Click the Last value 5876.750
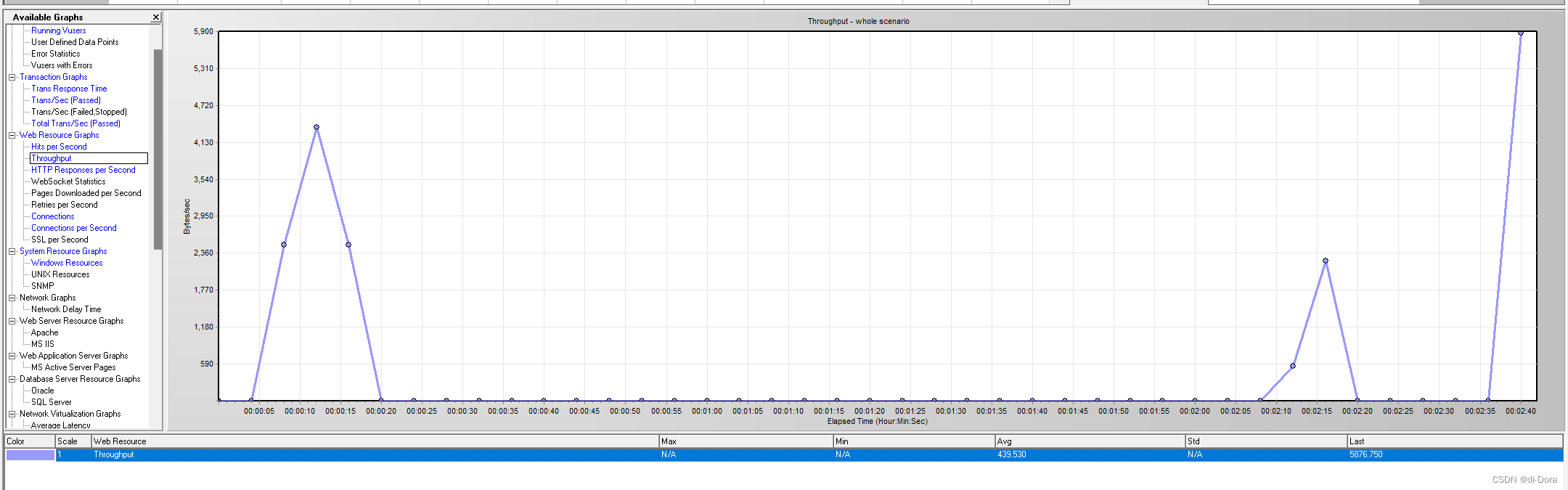This screenshot has height=490, width=1568. [x=1366, y=454]
